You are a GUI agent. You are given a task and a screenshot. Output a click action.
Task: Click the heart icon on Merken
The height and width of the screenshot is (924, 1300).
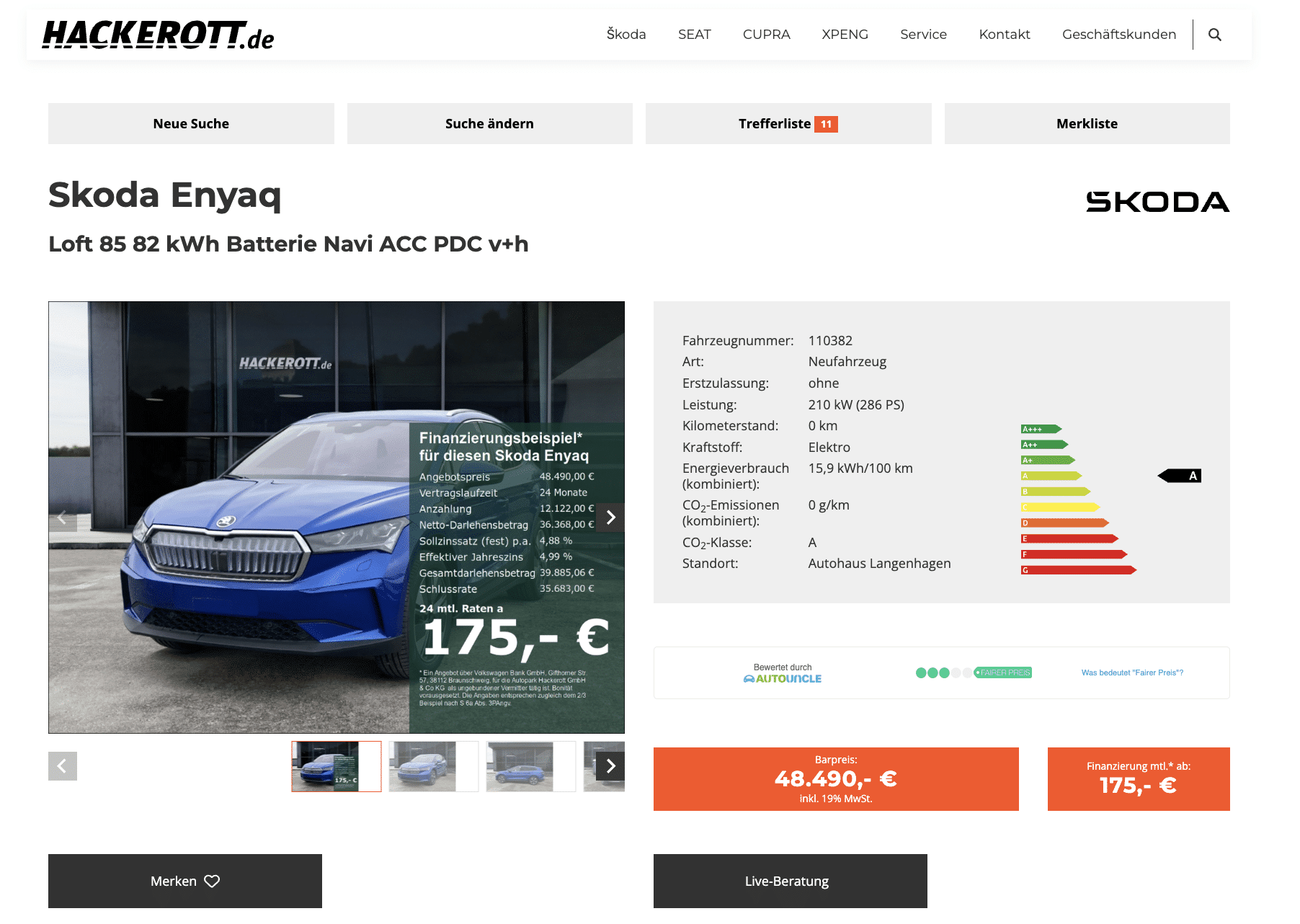(212, 881)
